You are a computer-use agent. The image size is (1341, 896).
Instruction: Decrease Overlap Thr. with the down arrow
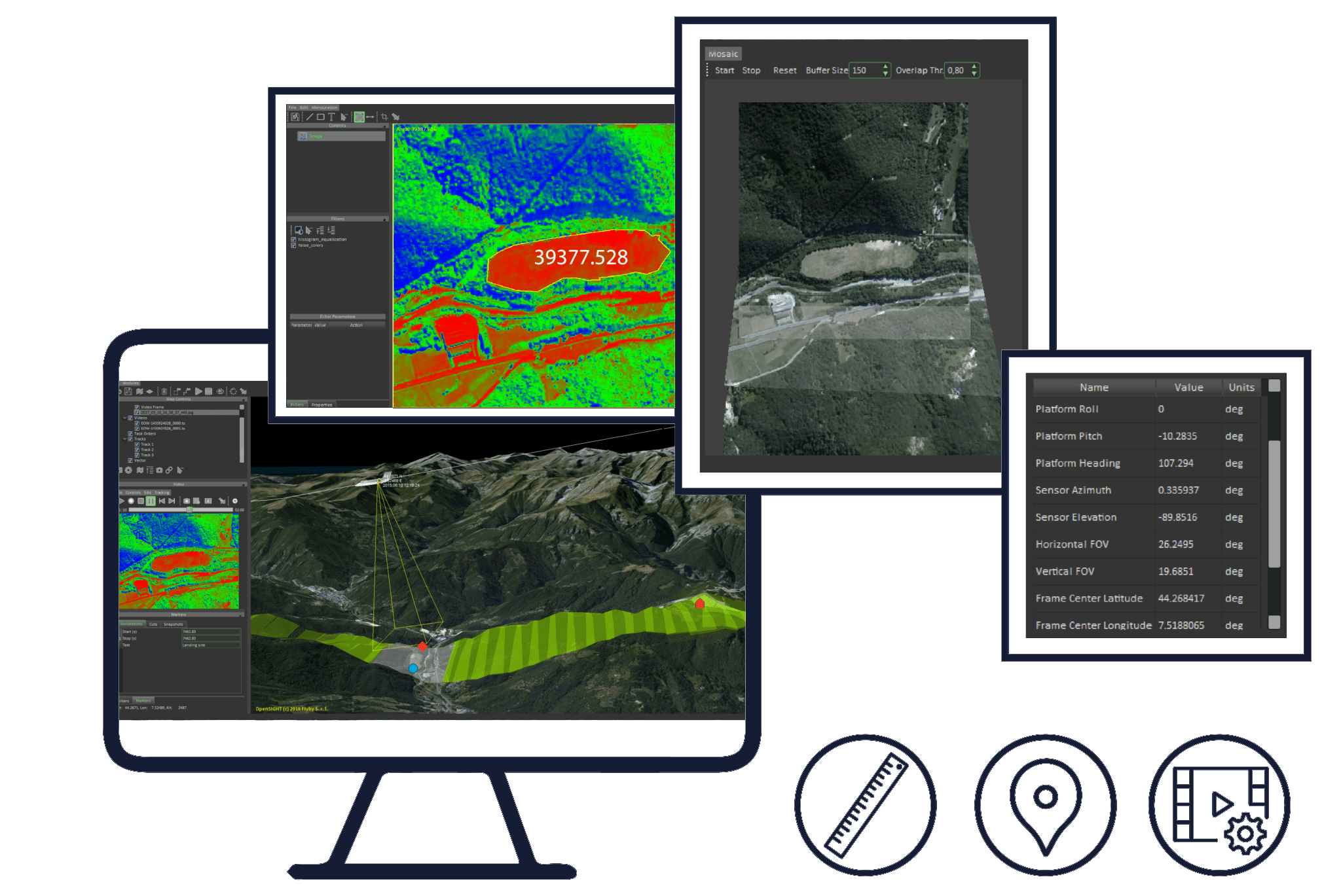(974, 74)
